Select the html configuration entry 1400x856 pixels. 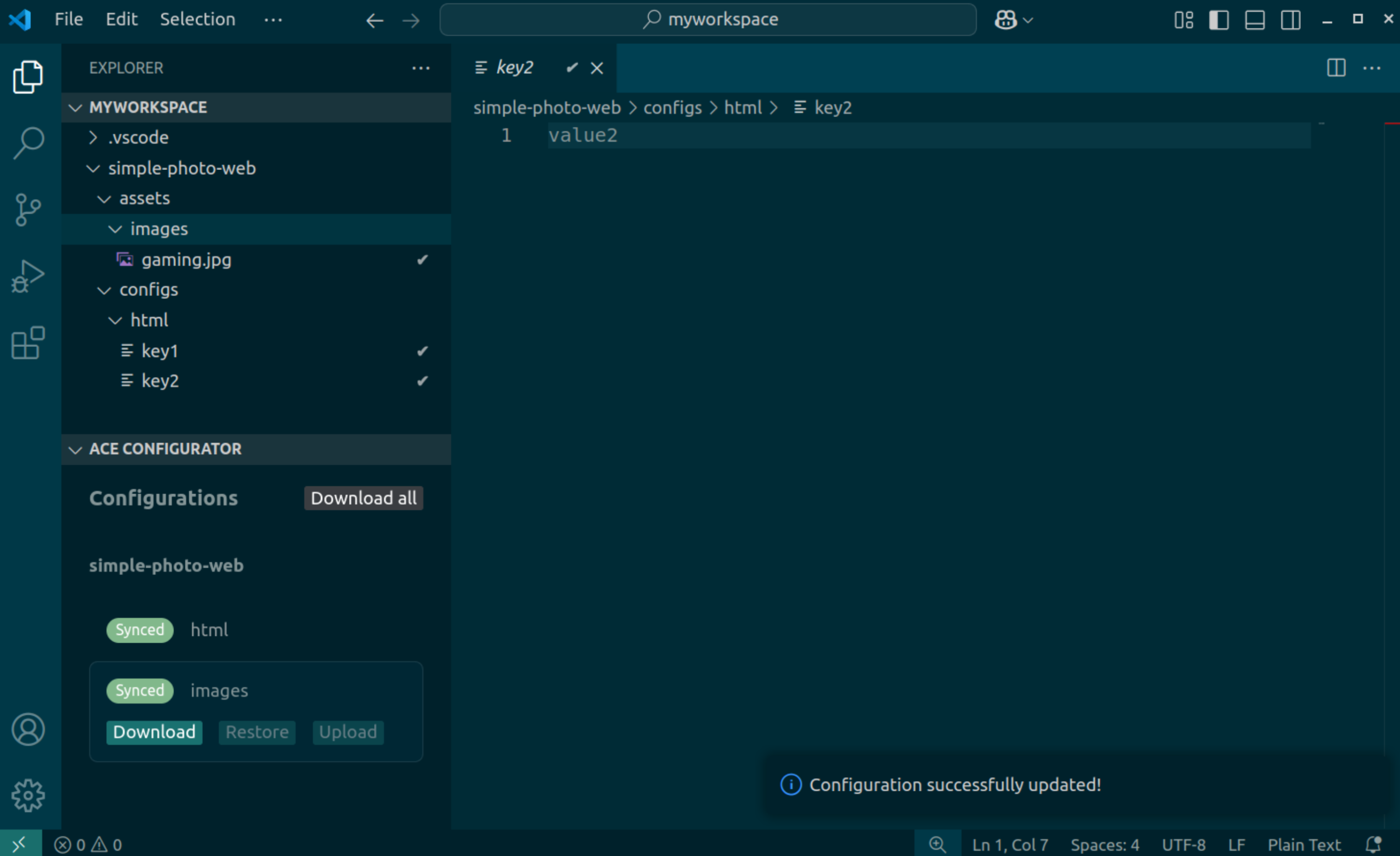256,630
